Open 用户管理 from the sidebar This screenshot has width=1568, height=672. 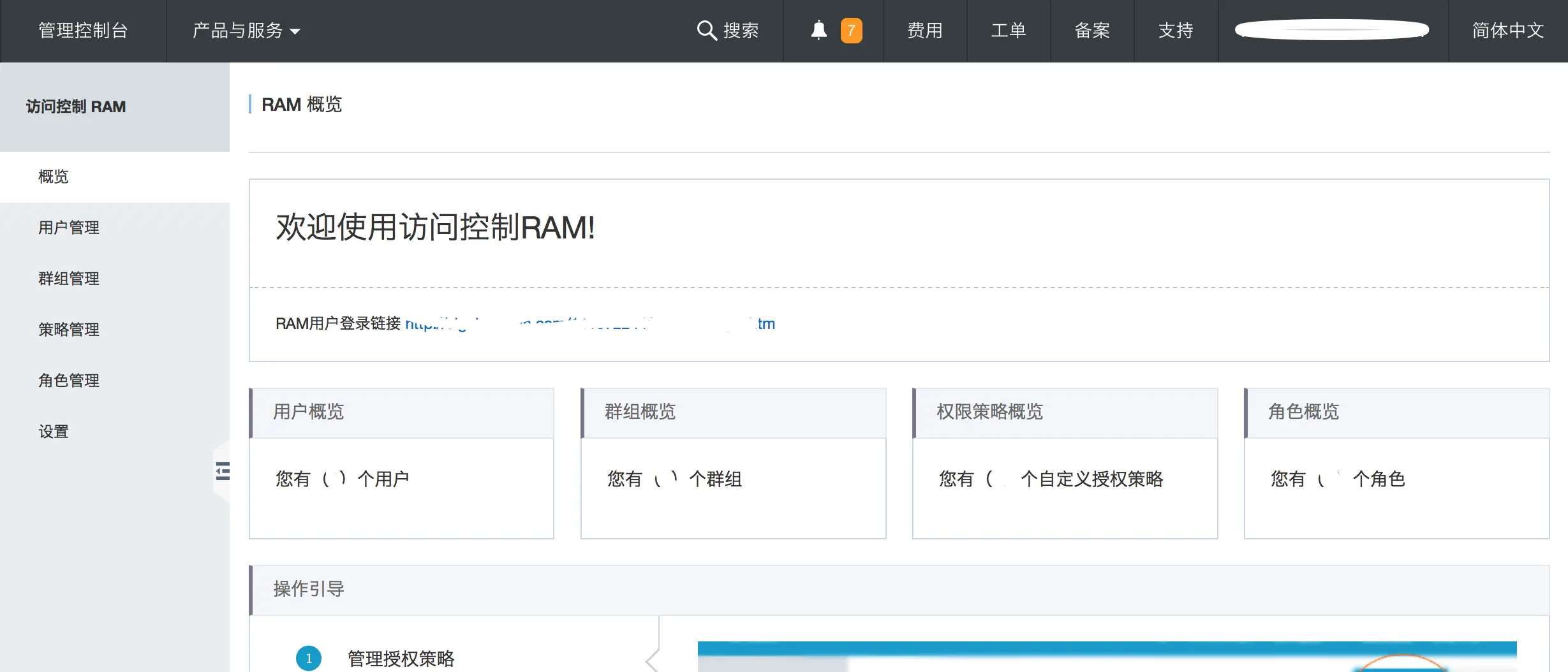point(68,228)
